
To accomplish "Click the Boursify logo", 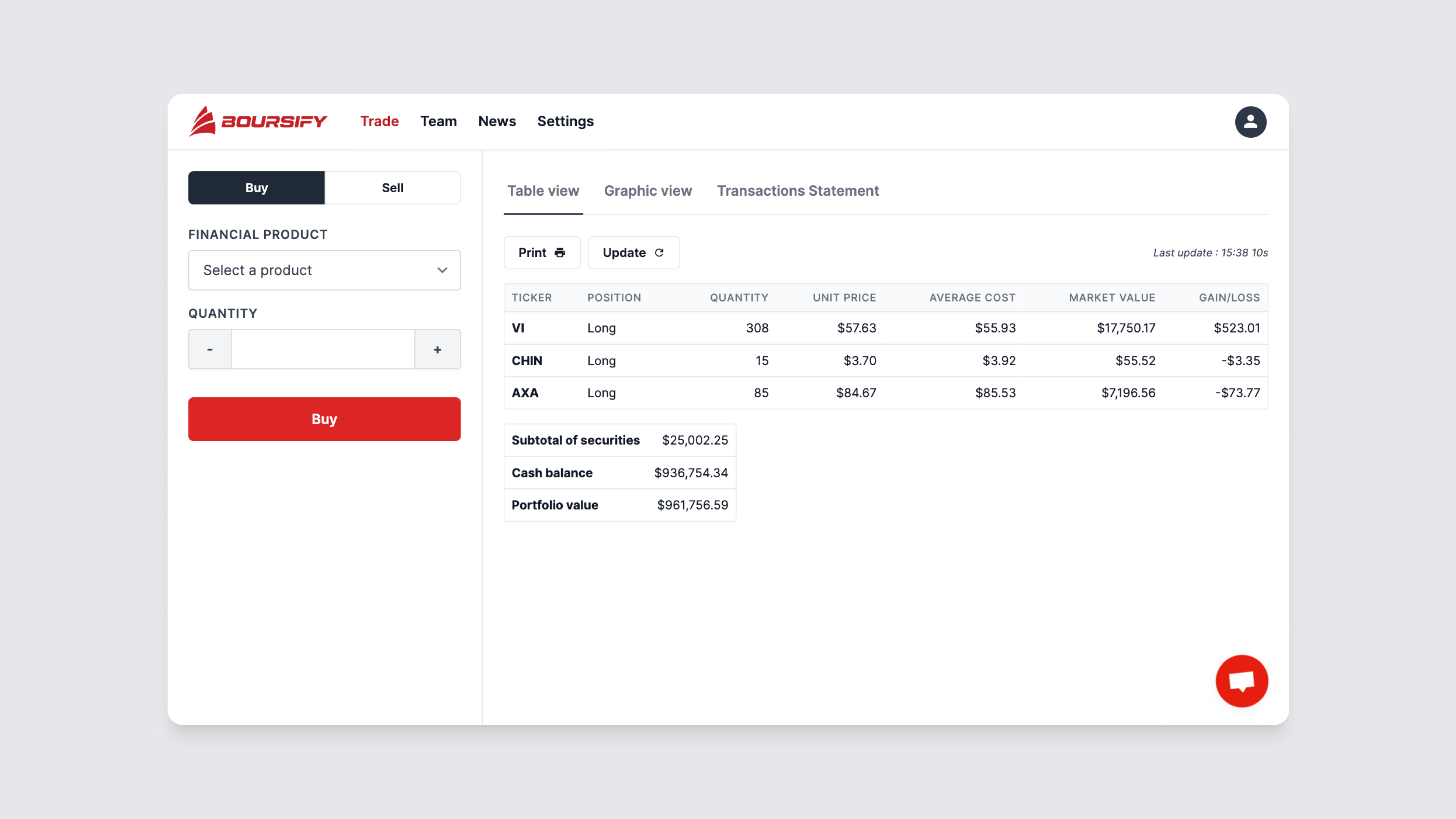I will coord(258,121).
